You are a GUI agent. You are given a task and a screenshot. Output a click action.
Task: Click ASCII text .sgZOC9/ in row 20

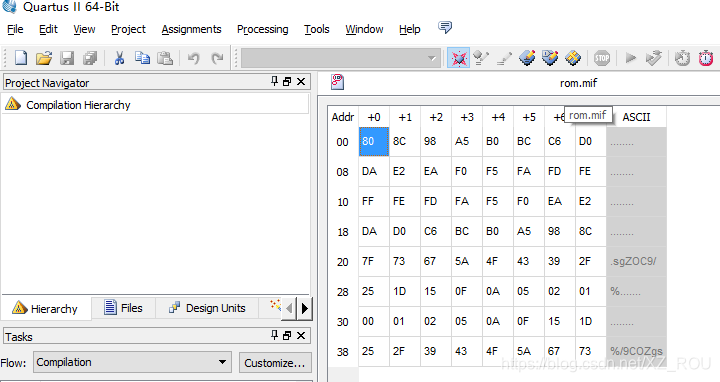click(634, 261)
